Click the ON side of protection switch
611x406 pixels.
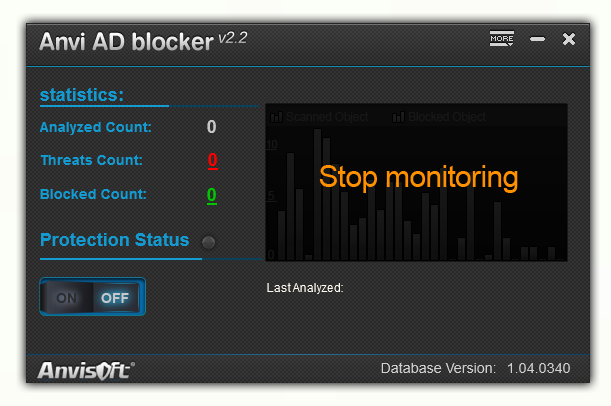point(68,298)
